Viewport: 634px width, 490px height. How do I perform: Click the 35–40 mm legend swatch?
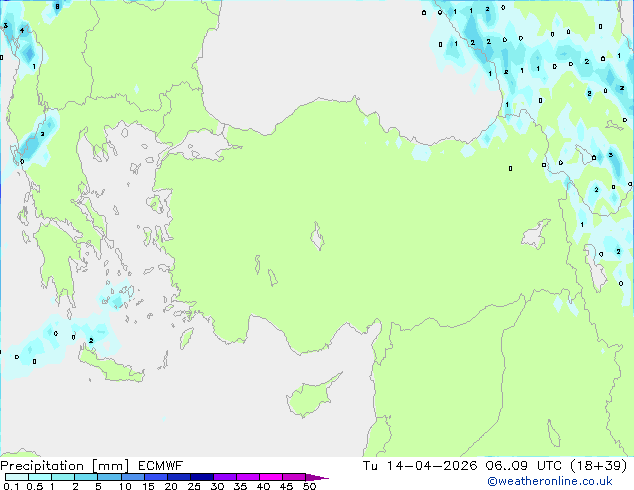(247, 477)
